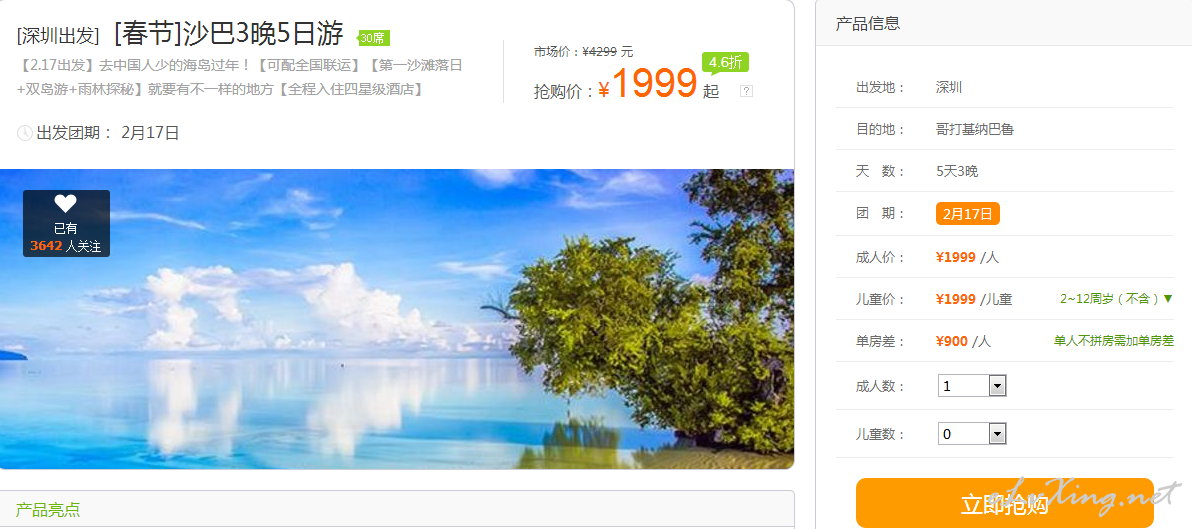This screenshot has width=1192, height=529.
Task: Expand child price note with green triangle
Action: coord(1168,299)
